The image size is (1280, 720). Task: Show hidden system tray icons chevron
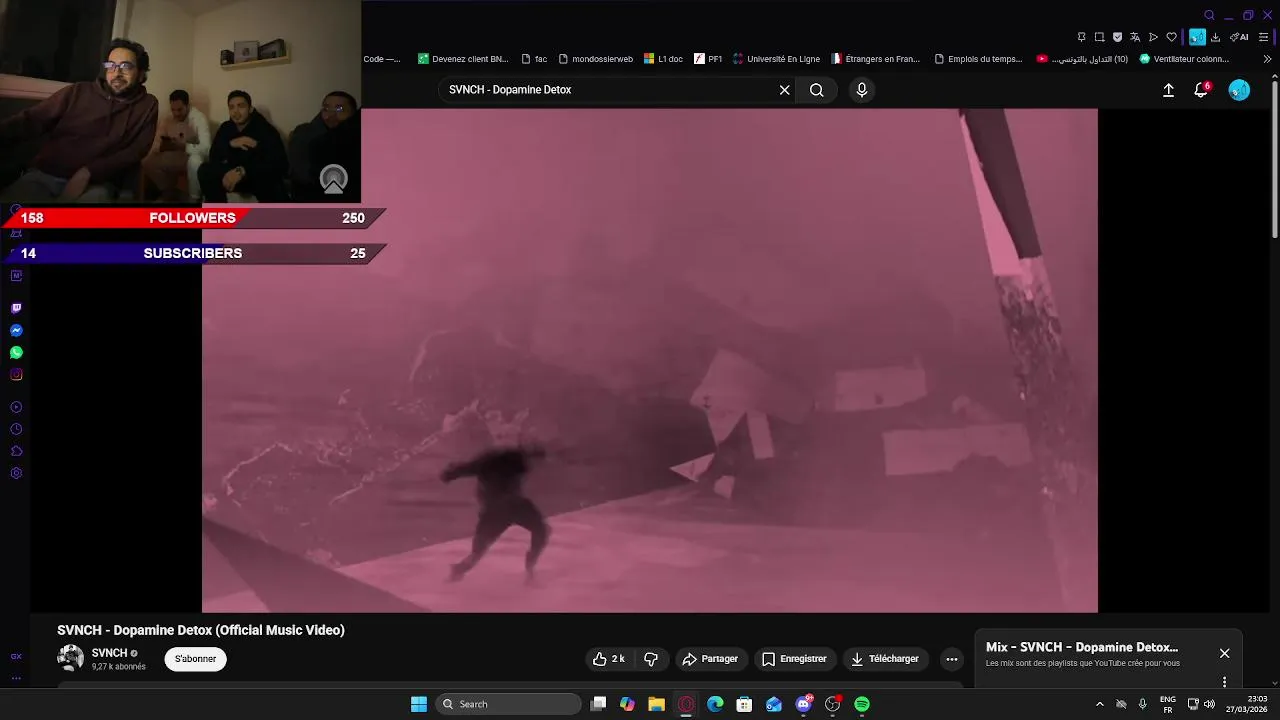click(1100, 704)
